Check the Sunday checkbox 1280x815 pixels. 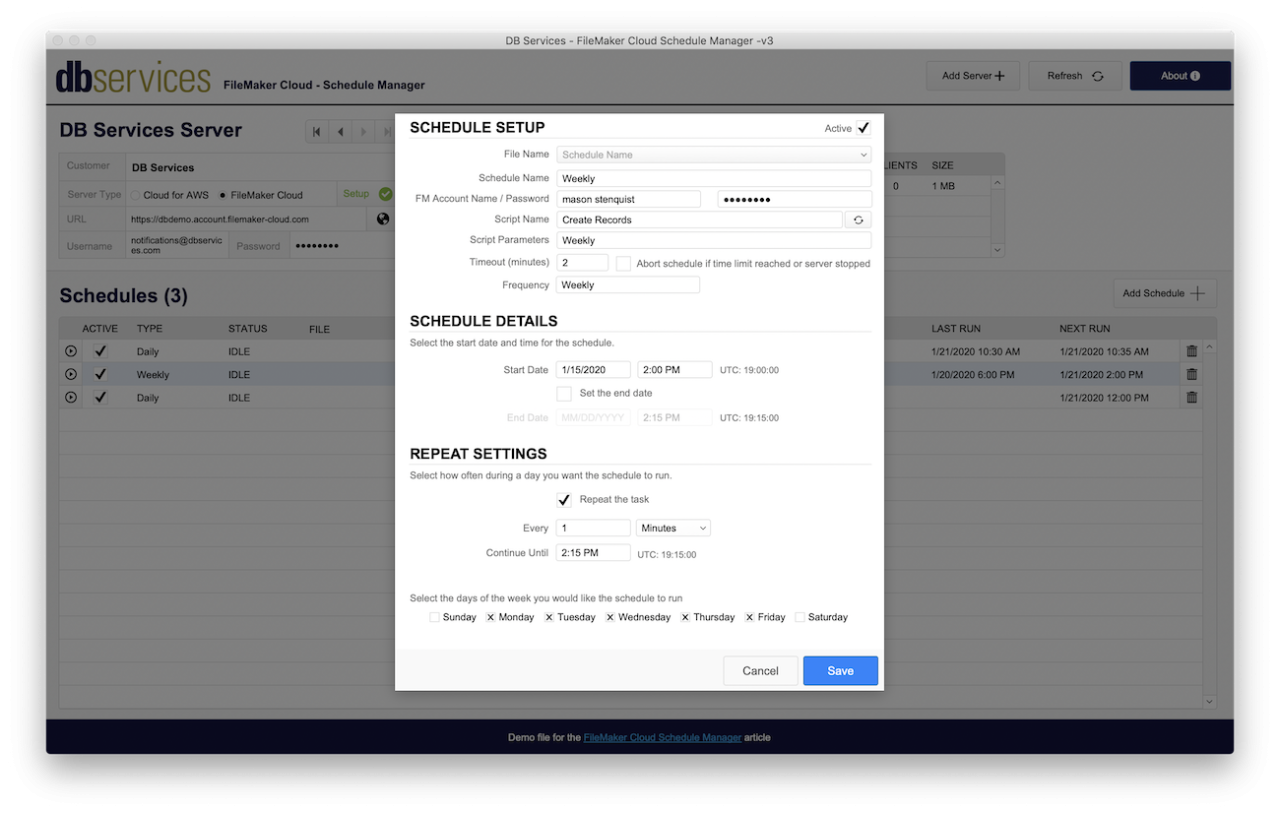[434, 617]
